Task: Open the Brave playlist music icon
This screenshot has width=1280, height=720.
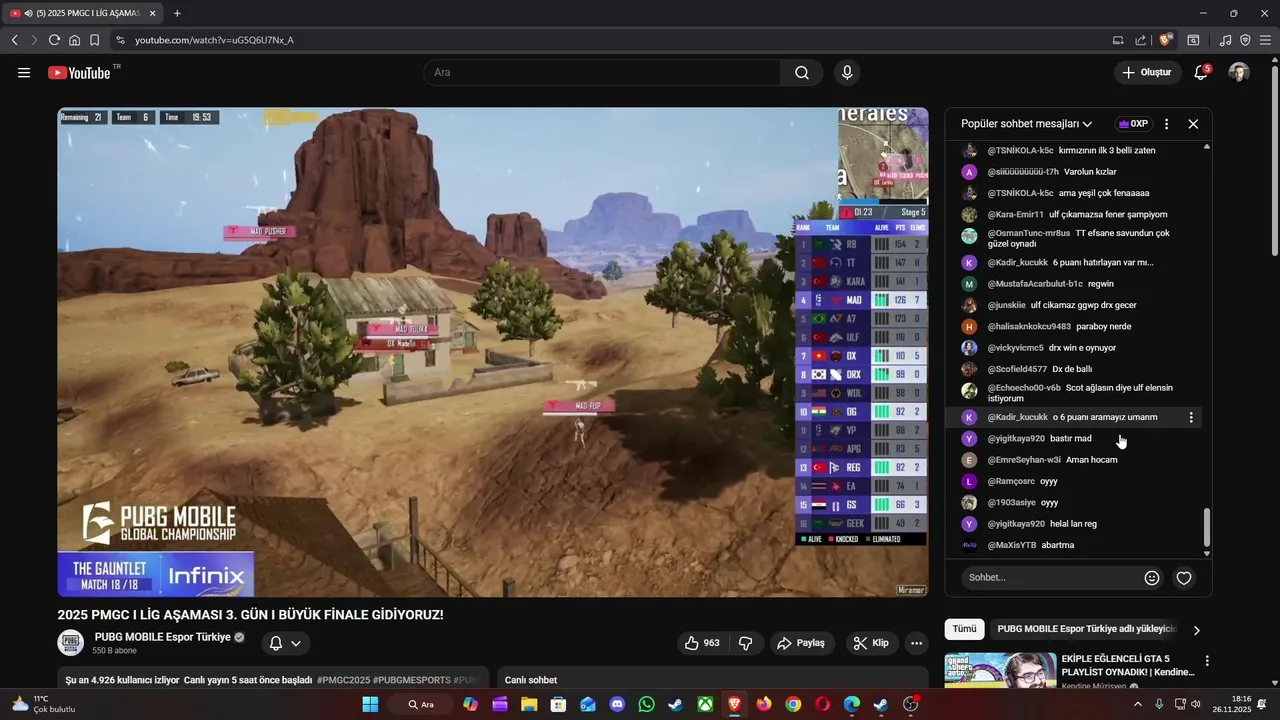Action: [1226, 40]
